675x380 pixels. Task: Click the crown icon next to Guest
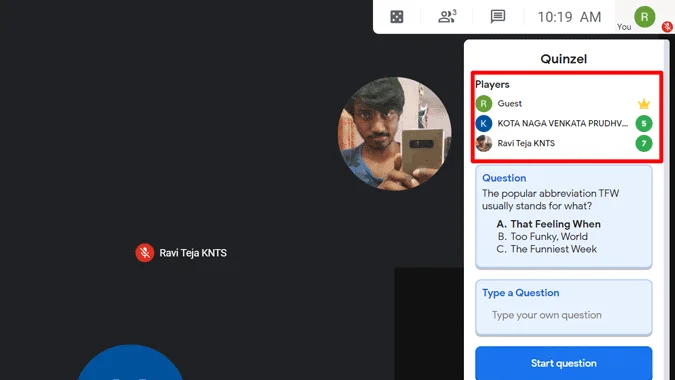(x=644, y=104)
